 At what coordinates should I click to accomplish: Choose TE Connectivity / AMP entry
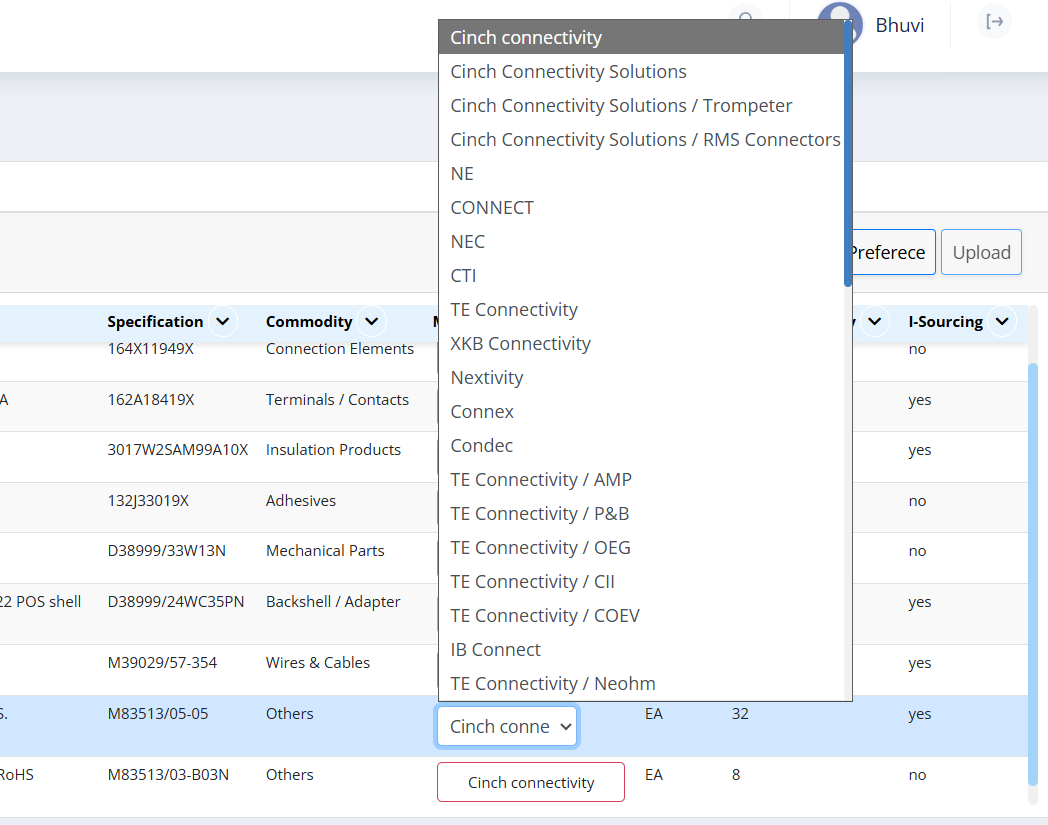(x=541, y=480)
